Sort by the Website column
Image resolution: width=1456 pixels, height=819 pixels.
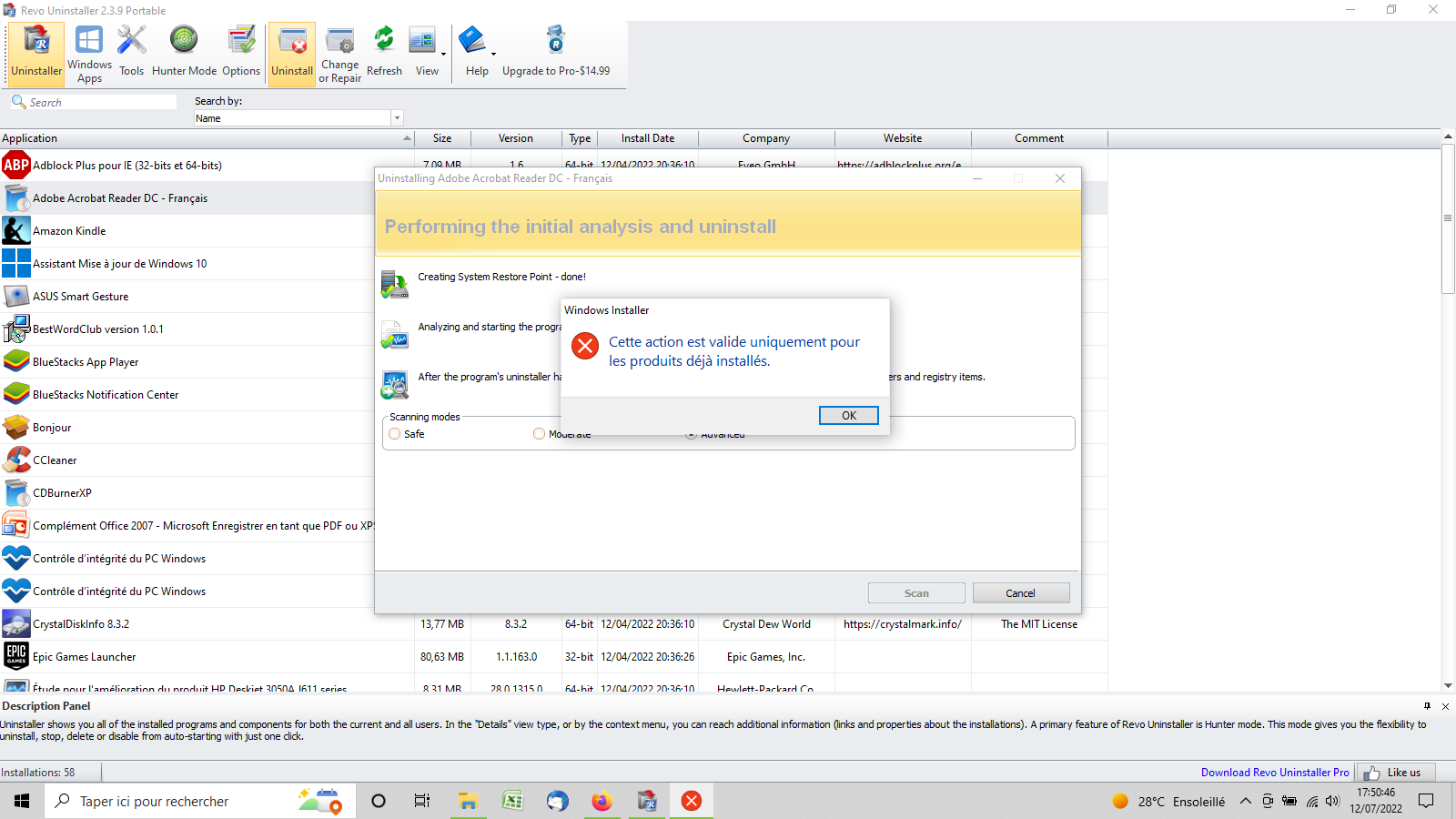click(903, 138)
